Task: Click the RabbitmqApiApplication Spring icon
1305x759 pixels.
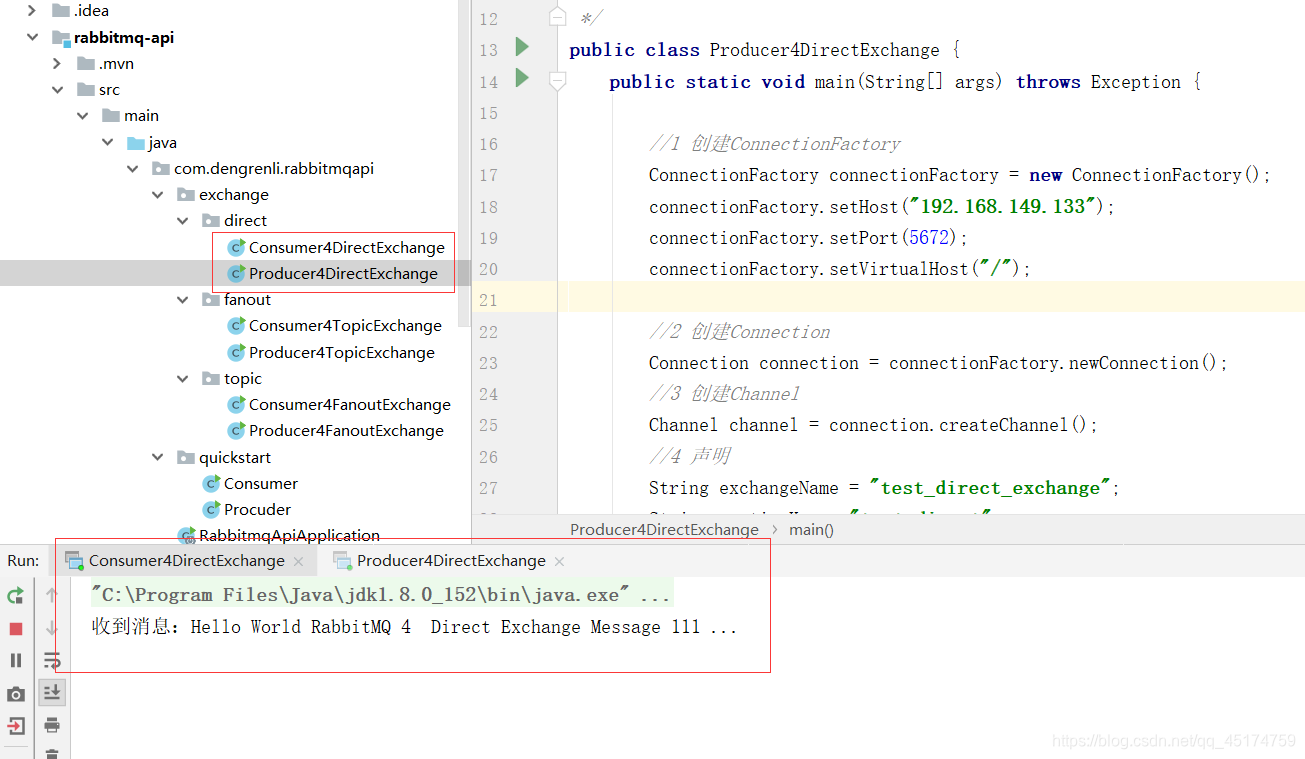Action: 187,535
